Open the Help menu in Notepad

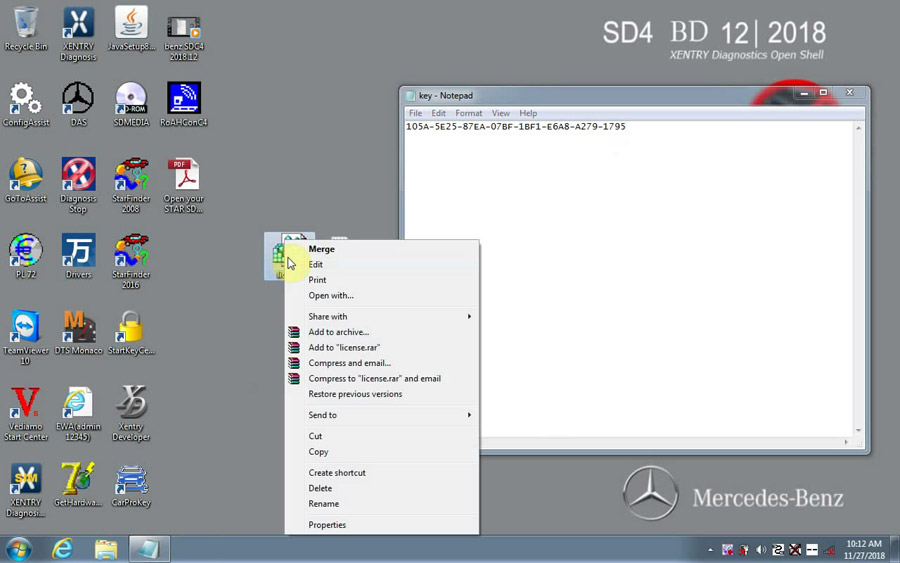(x=528, y=113)
